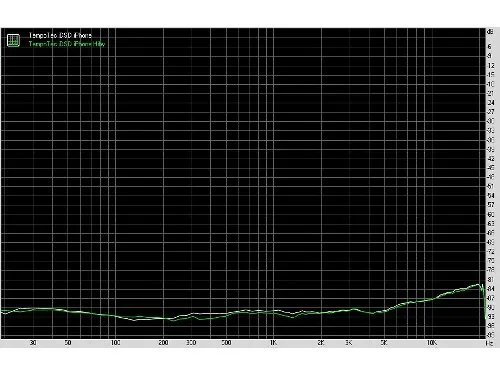The height and width of the screenshot is (375, 500).
Task: Click the -24 dB scale label
Action: click(x=490, y=103)
